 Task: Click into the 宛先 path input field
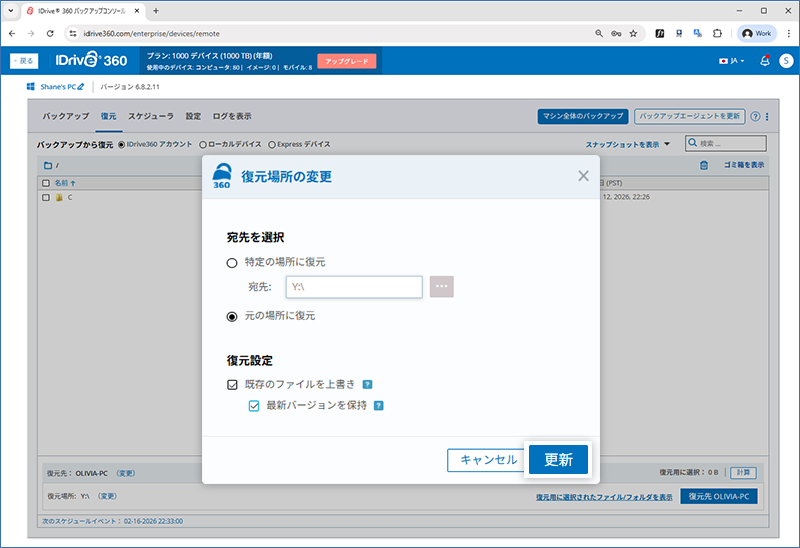[x=353, y=287]
